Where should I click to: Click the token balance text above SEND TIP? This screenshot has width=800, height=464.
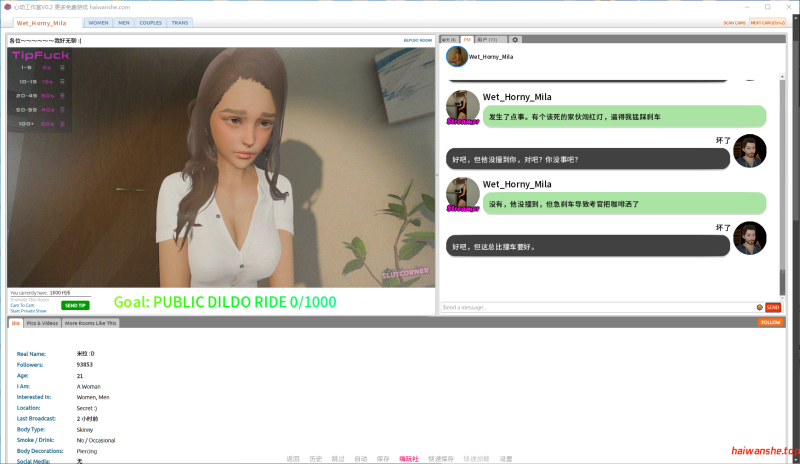pyautogui.click(x=40, y=293)
